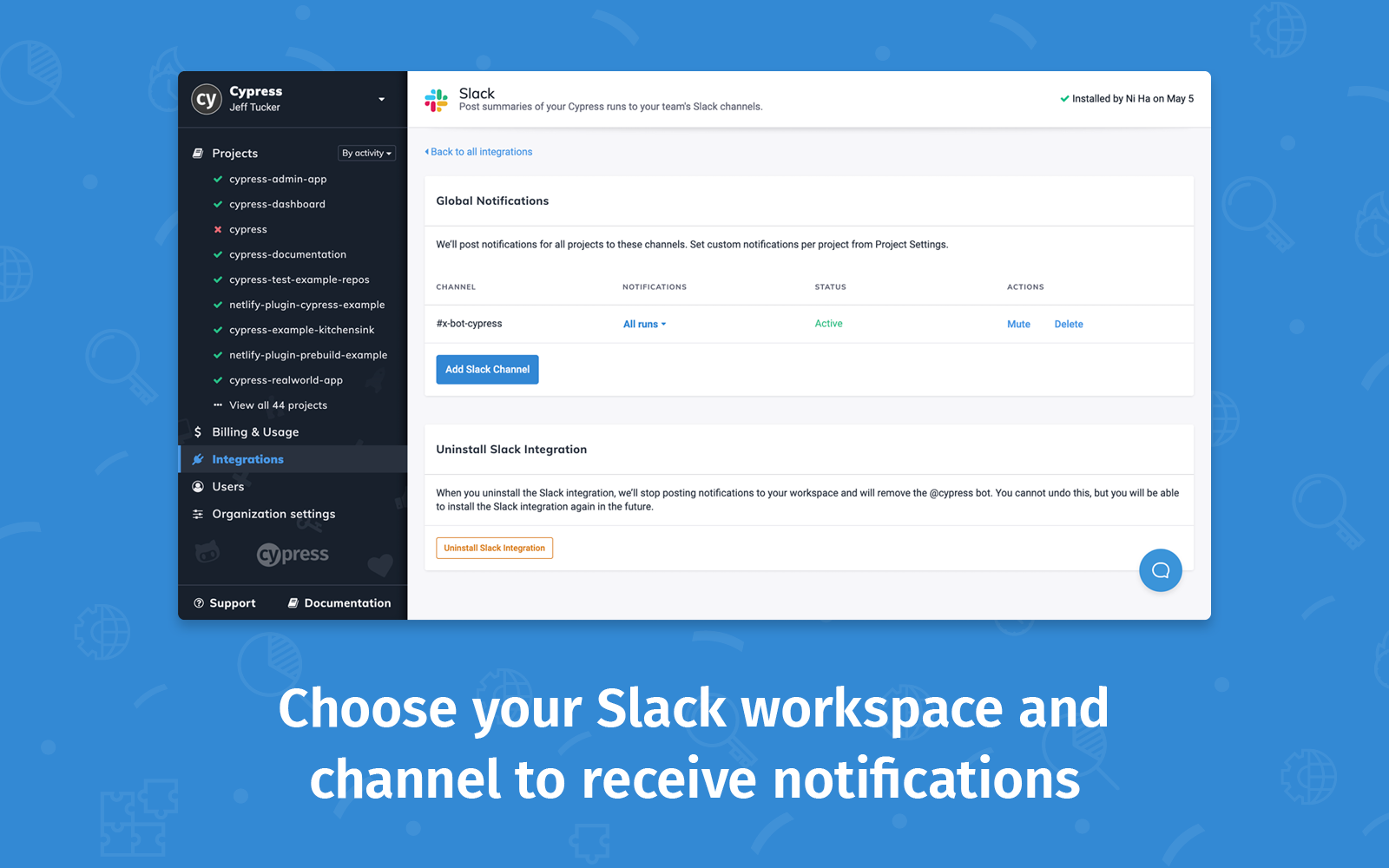Screen dimensions: 1389x868
Task: Click the green check icon for cypress-documentation
Action: point(218,255)
